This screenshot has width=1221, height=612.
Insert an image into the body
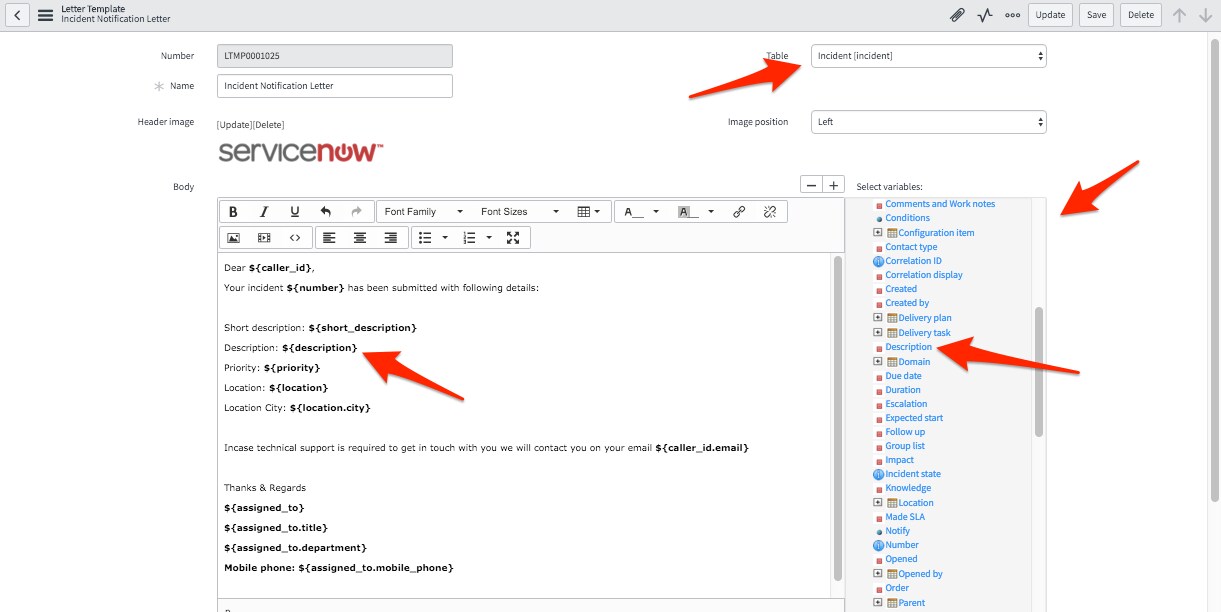click(233, 238)
